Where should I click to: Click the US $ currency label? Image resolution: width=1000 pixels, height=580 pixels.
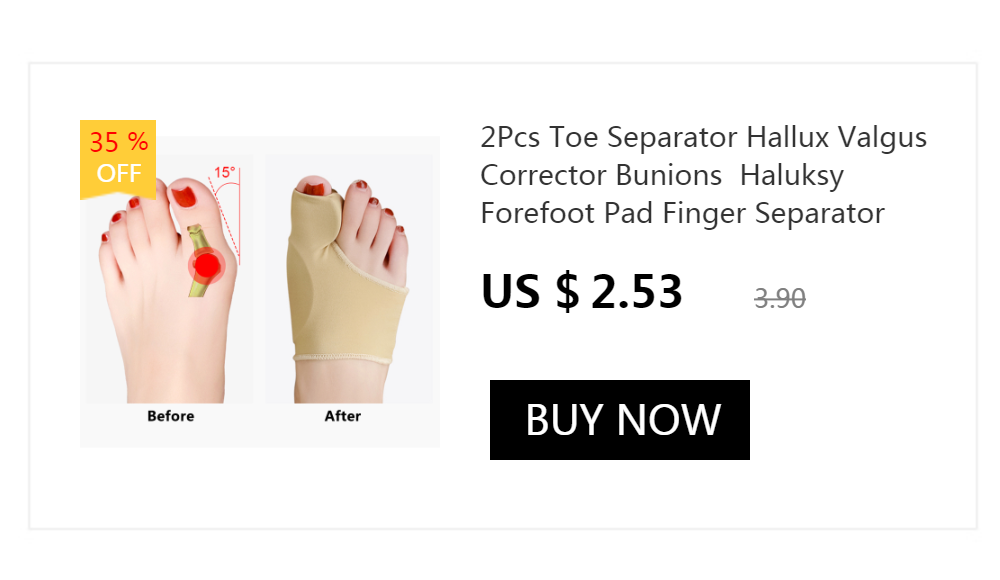click(x=530, y=292)
